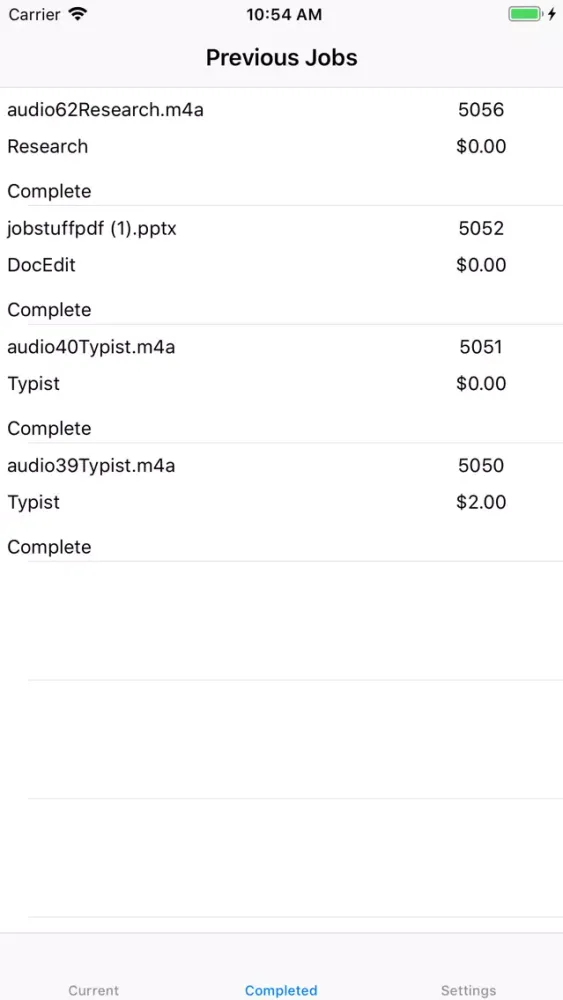This screenshot has width=563, height=1000.
Task: Tap the Research job type label
Action: click(48, 147)
